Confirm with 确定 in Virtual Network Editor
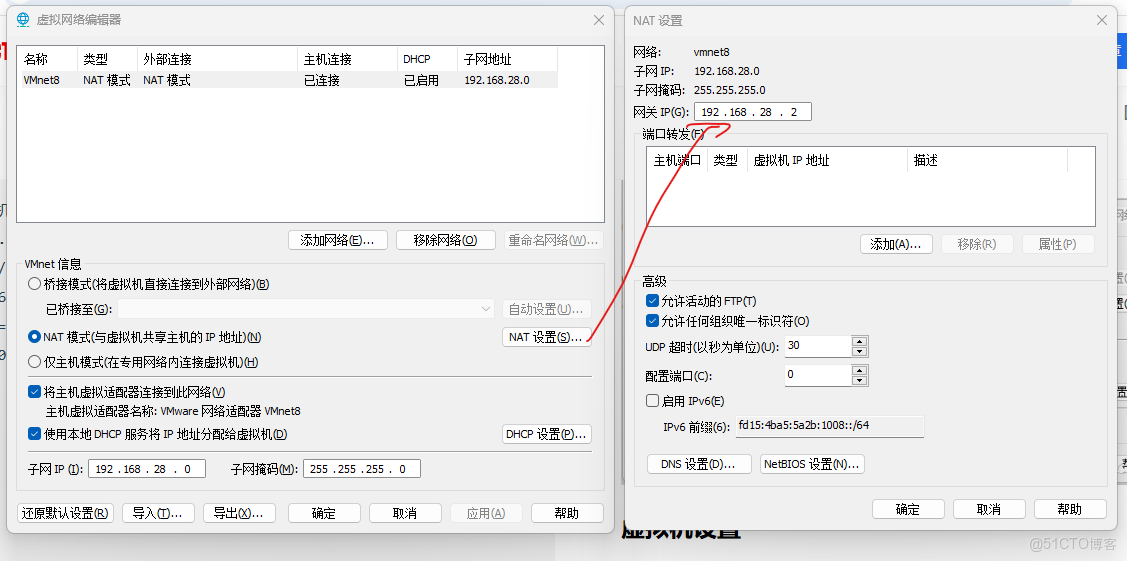Screen dimensions: 1127x561 (x=324, y=513)
